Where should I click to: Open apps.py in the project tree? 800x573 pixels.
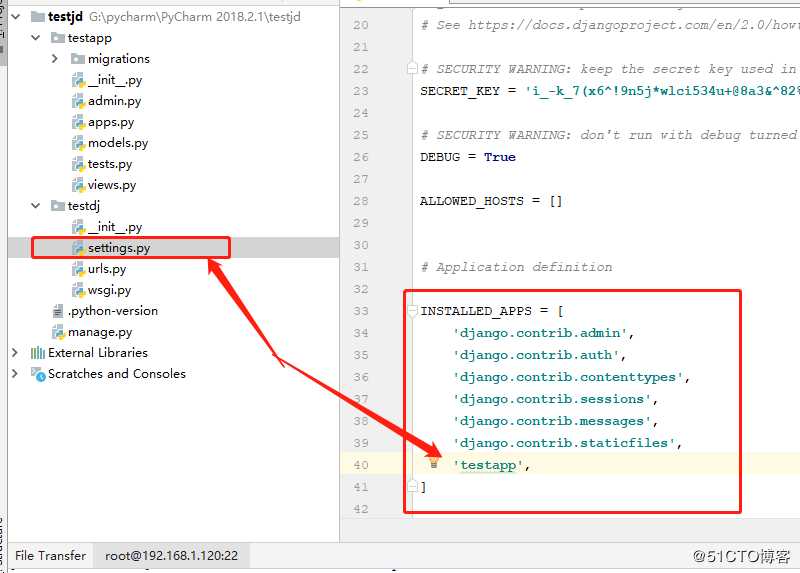point(111,122)
